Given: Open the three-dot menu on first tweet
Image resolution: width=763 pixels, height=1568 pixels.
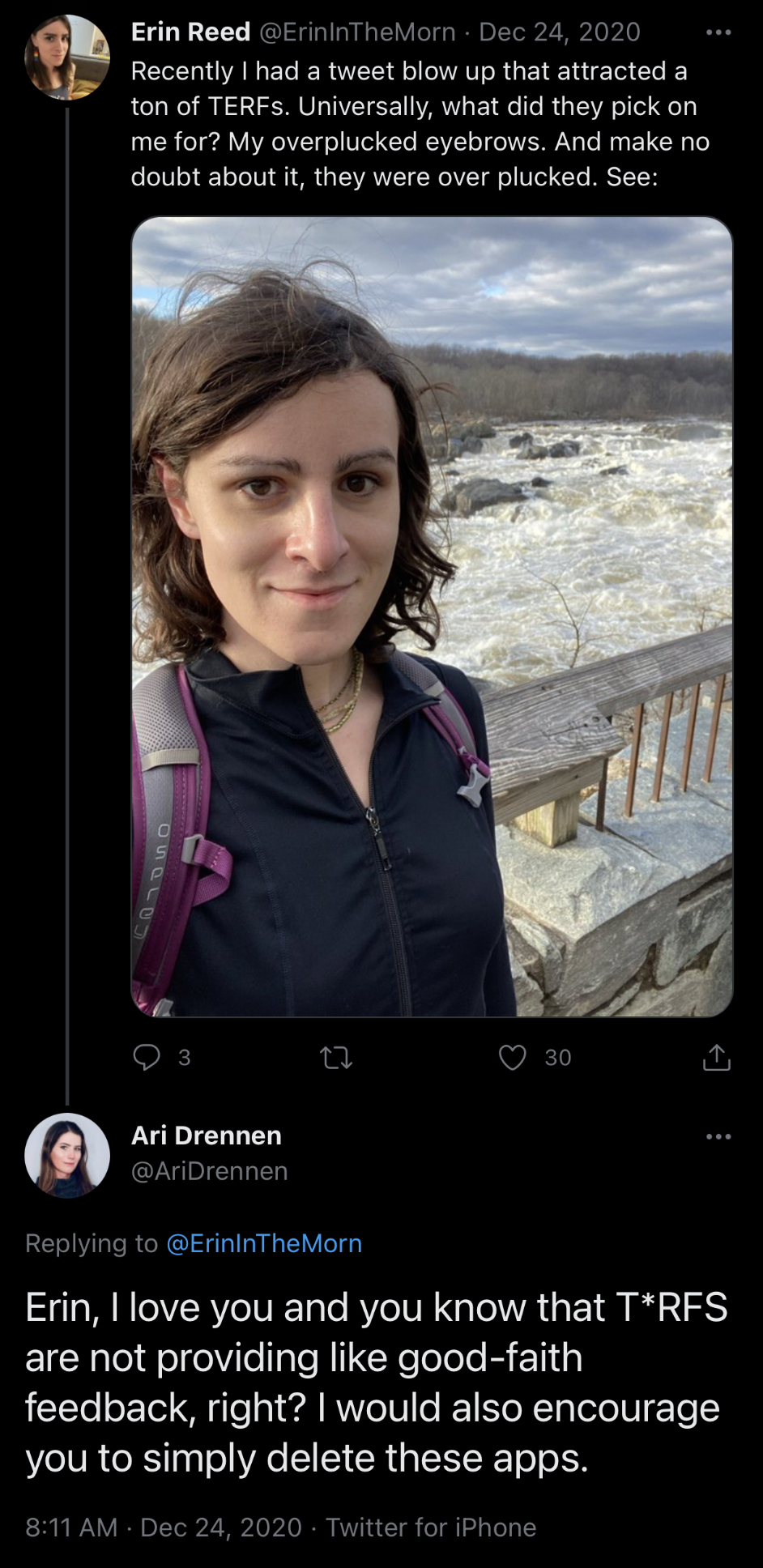Looking at the screenshot, I should 718,32.
